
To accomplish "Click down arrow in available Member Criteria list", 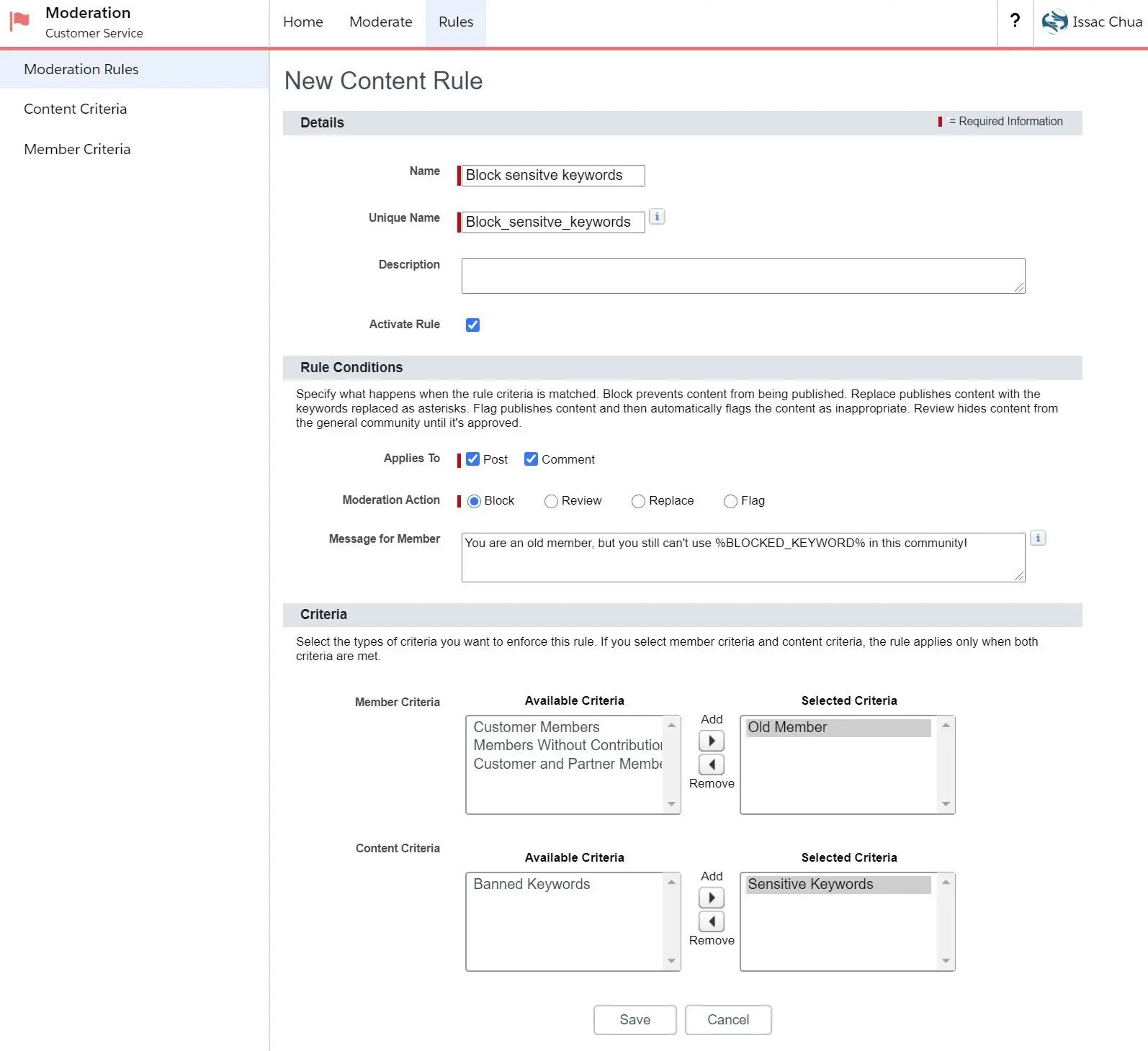I will point(671,804).
